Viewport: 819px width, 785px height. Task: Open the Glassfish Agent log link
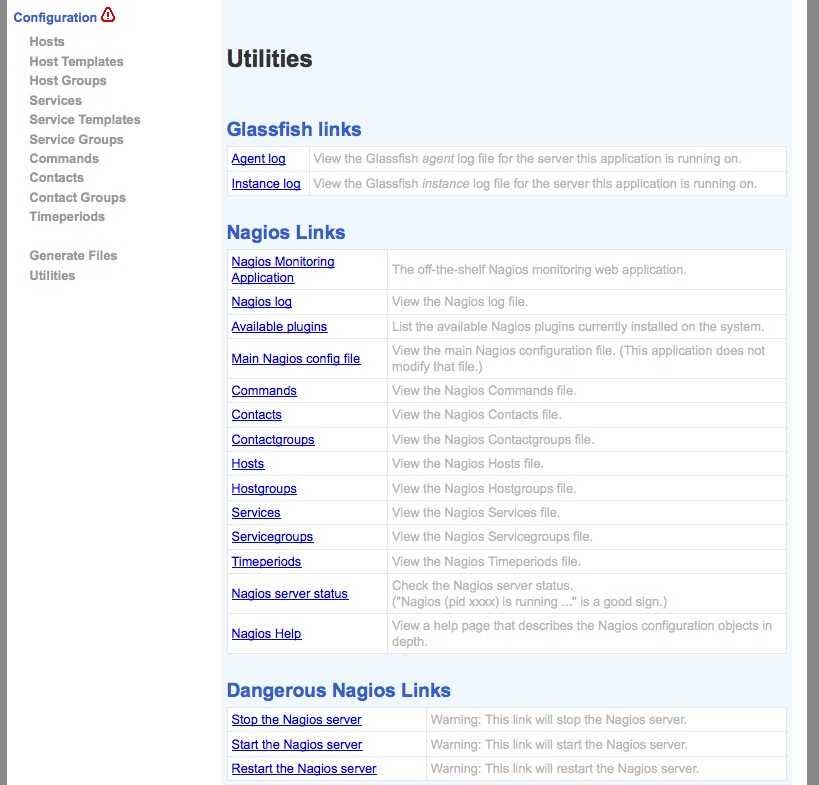[x=259, y=159]
